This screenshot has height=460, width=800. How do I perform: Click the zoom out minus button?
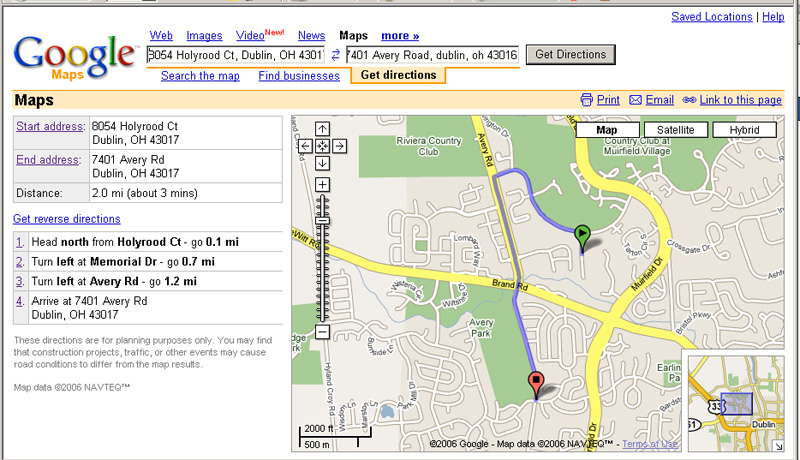[x=322, y=331]
